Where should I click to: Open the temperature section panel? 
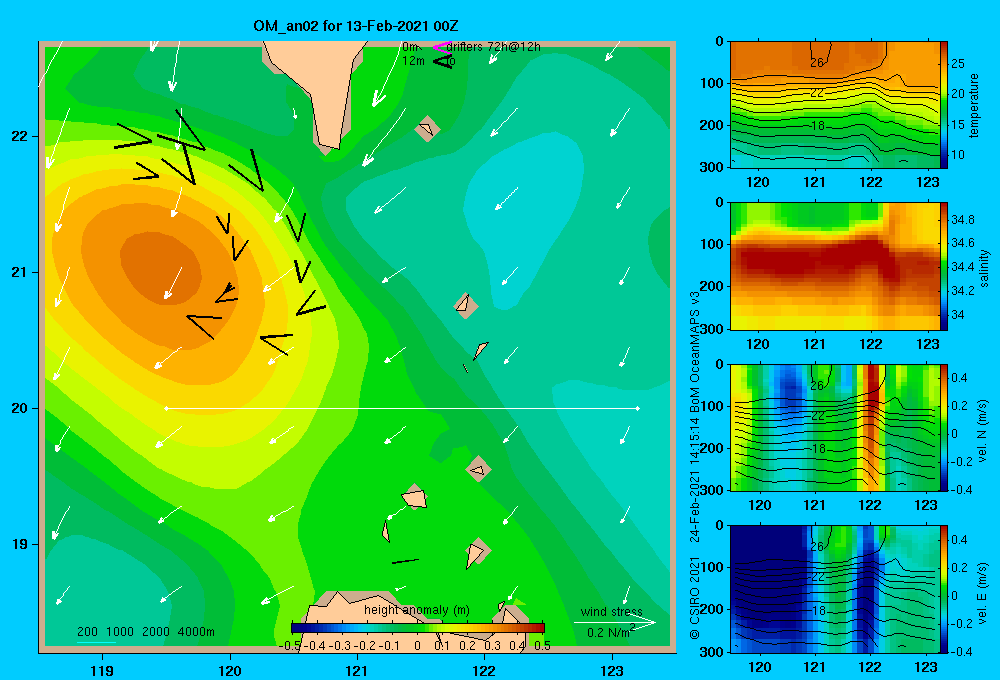point(835,105)
